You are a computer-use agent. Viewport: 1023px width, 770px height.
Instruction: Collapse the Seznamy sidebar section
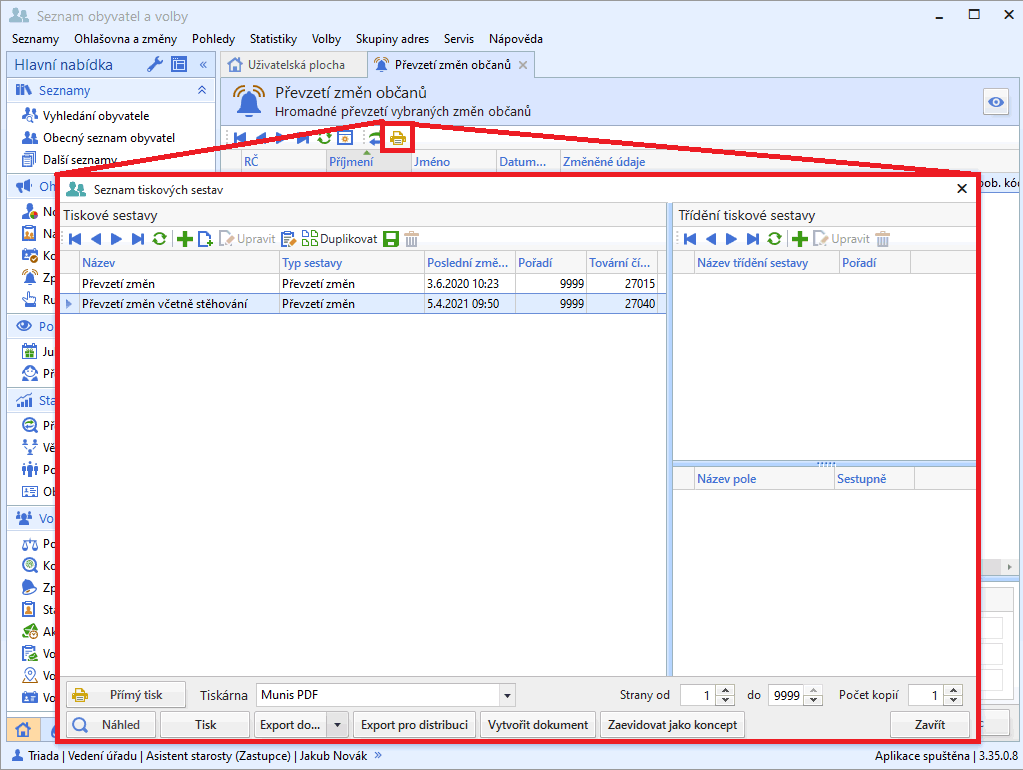tap(201, 91)
